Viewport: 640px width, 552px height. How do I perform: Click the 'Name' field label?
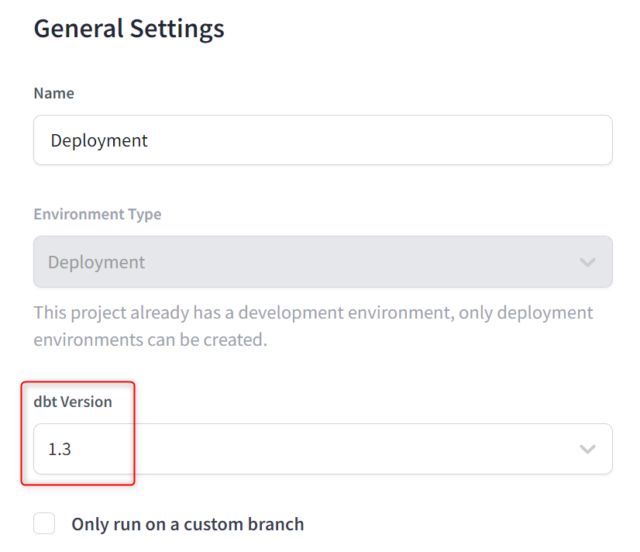pos(54,93)
